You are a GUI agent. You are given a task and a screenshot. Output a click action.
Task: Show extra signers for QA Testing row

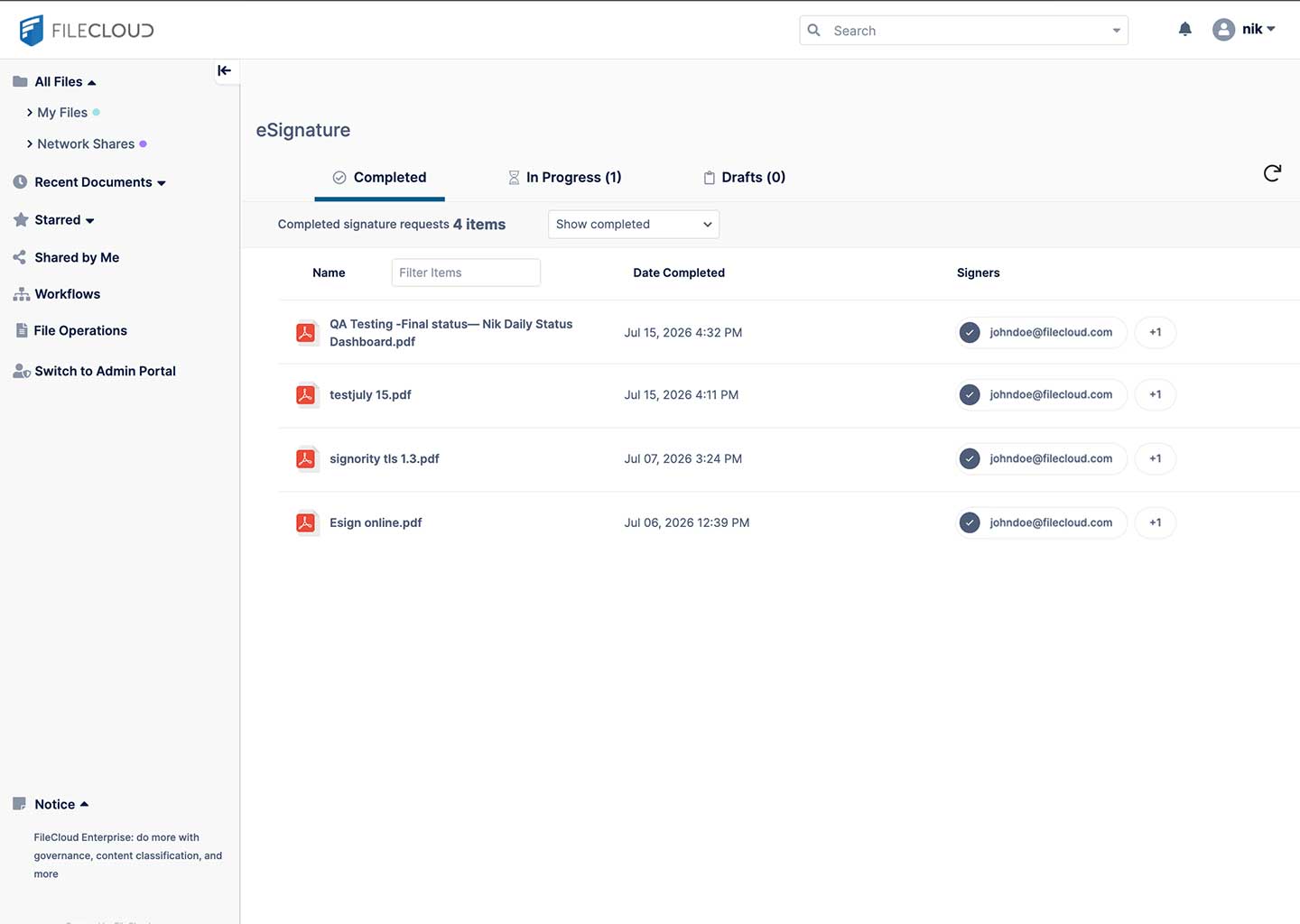pos(1155,332)
